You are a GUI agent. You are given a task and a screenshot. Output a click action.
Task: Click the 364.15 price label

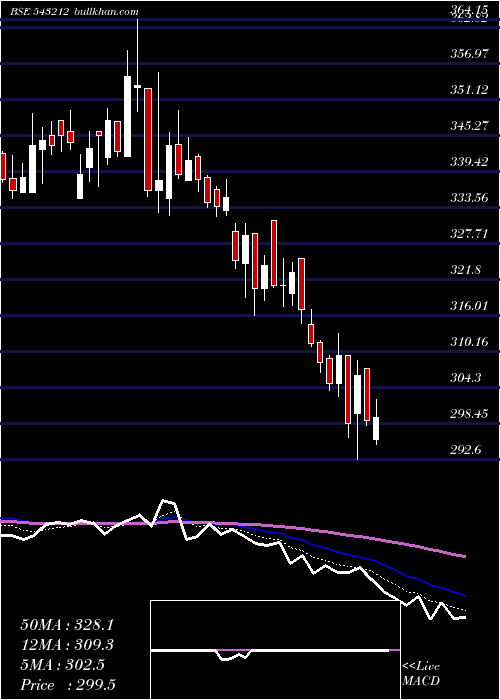coord(468,10)
